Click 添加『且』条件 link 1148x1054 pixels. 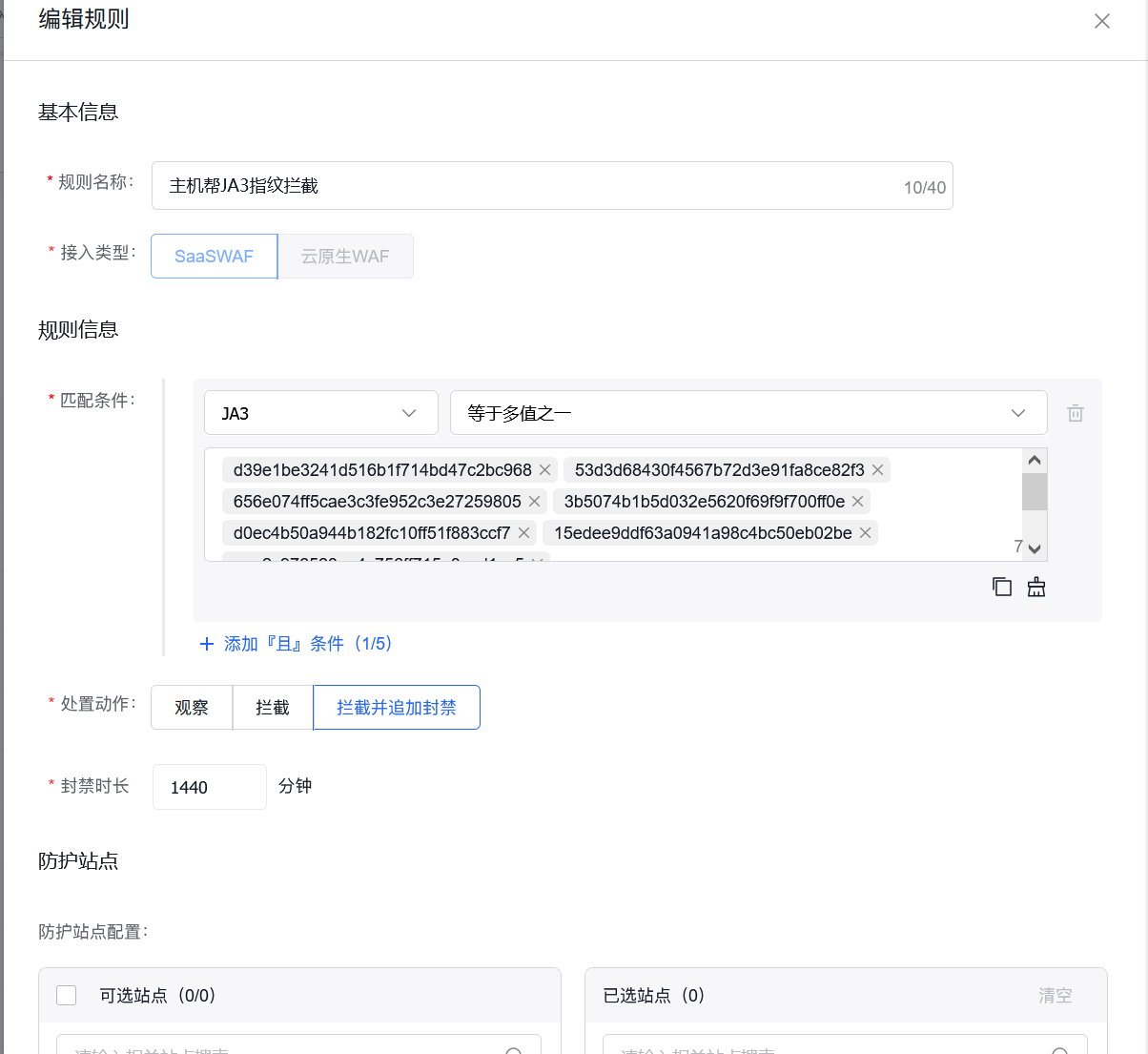[x=297, y=644]
